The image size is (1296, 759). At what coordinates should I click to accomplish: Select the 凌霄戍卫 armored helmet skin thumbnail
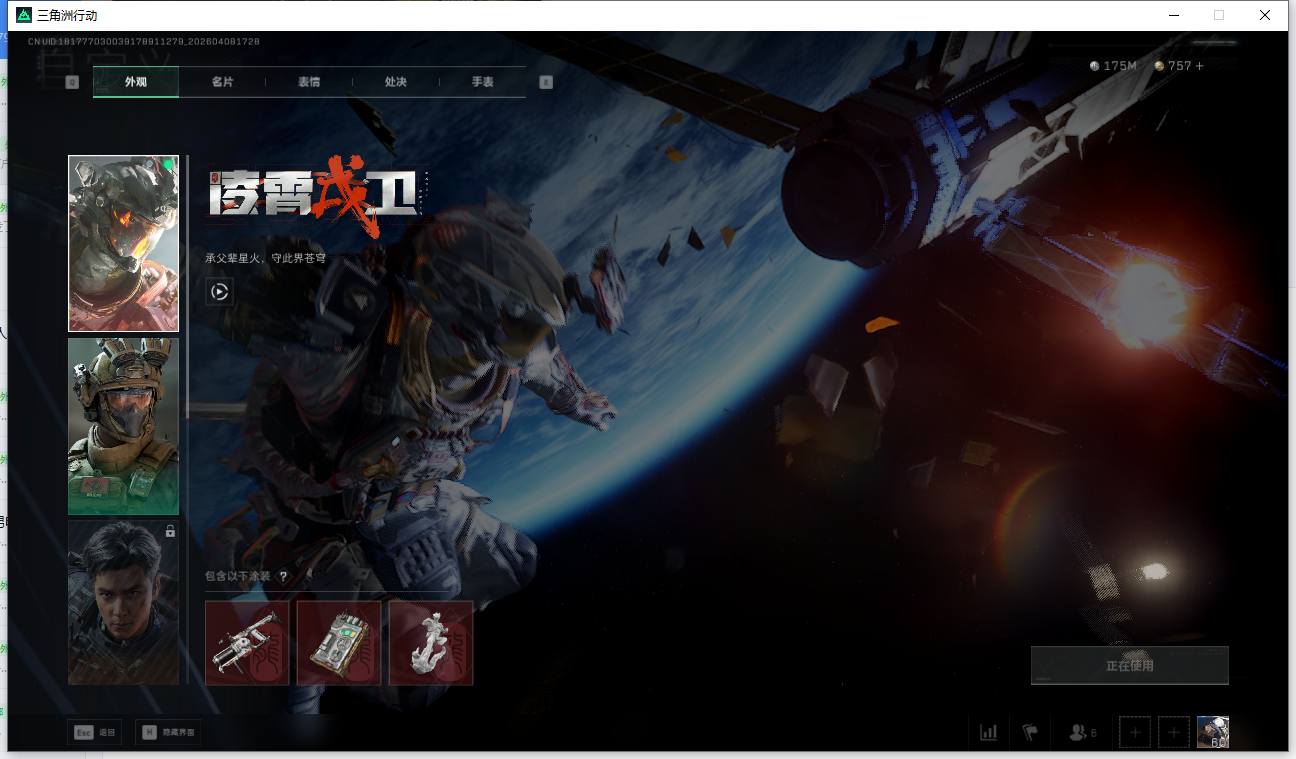pos(123,243)
